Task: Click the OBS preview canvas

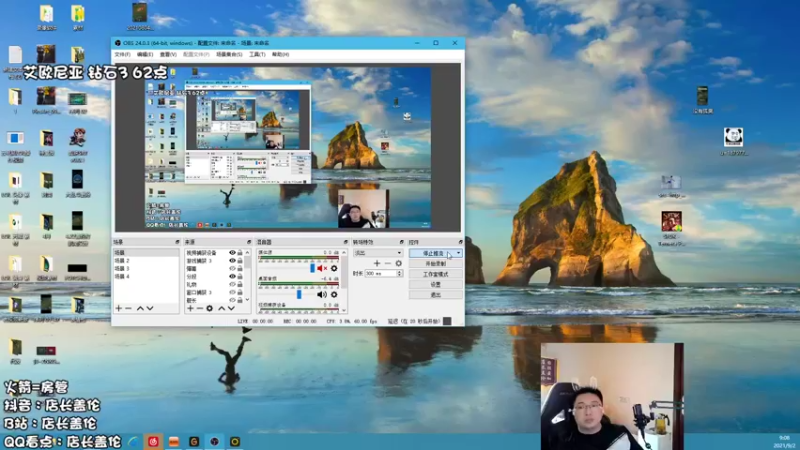Action: tap(288, 147)
